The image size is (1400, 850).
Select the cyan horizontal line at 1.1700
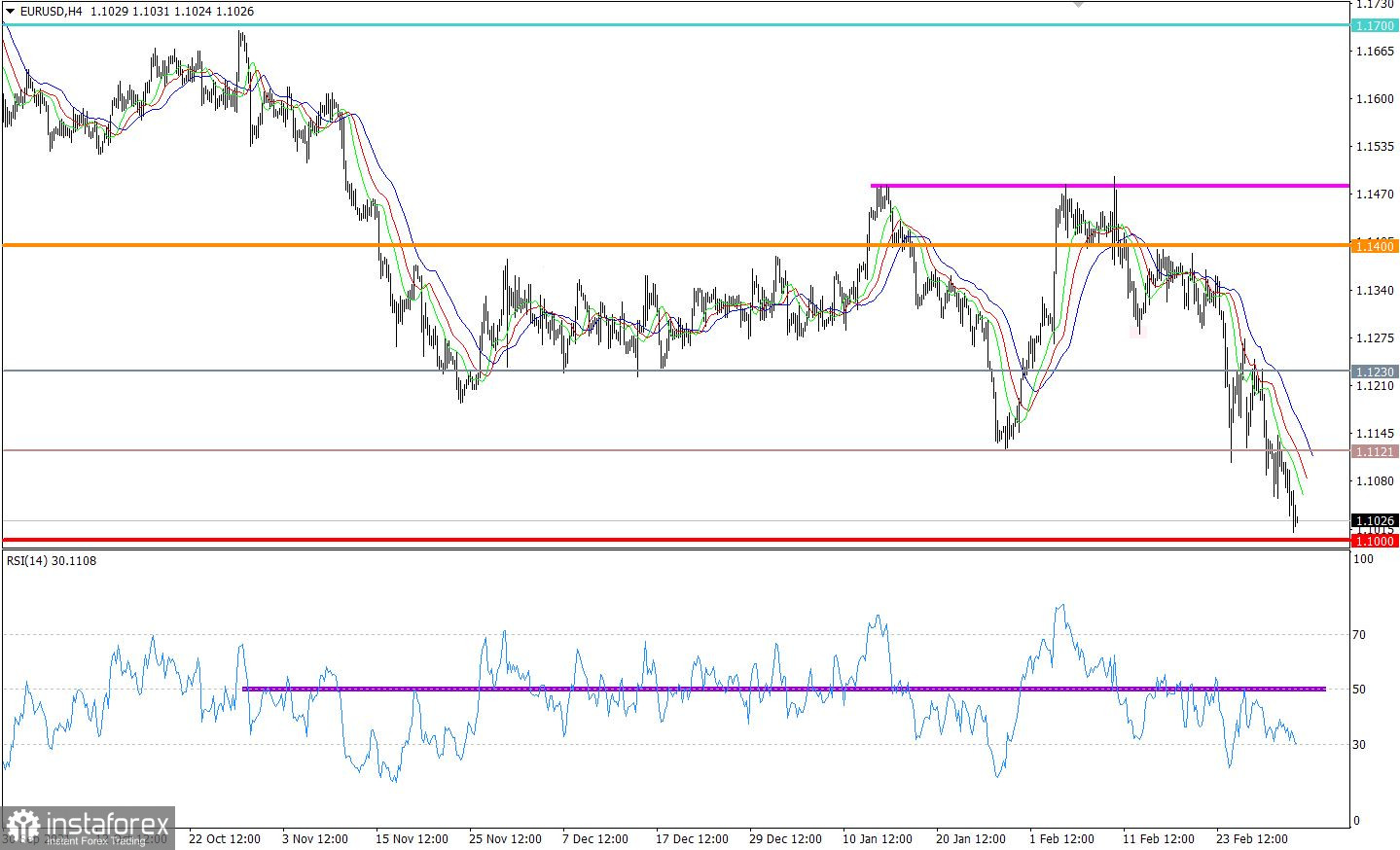click(x=675, y=24)
